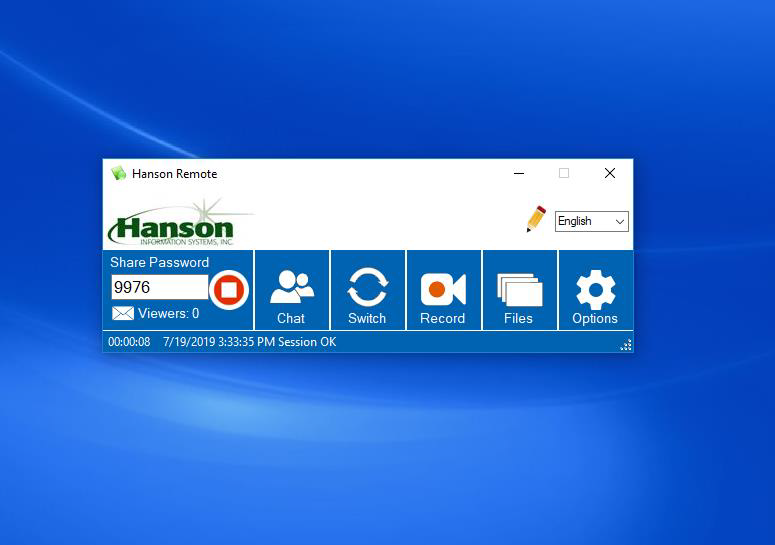Click the Session OK status text
This screenshot has width=775, height=545.
pos(306,342)
